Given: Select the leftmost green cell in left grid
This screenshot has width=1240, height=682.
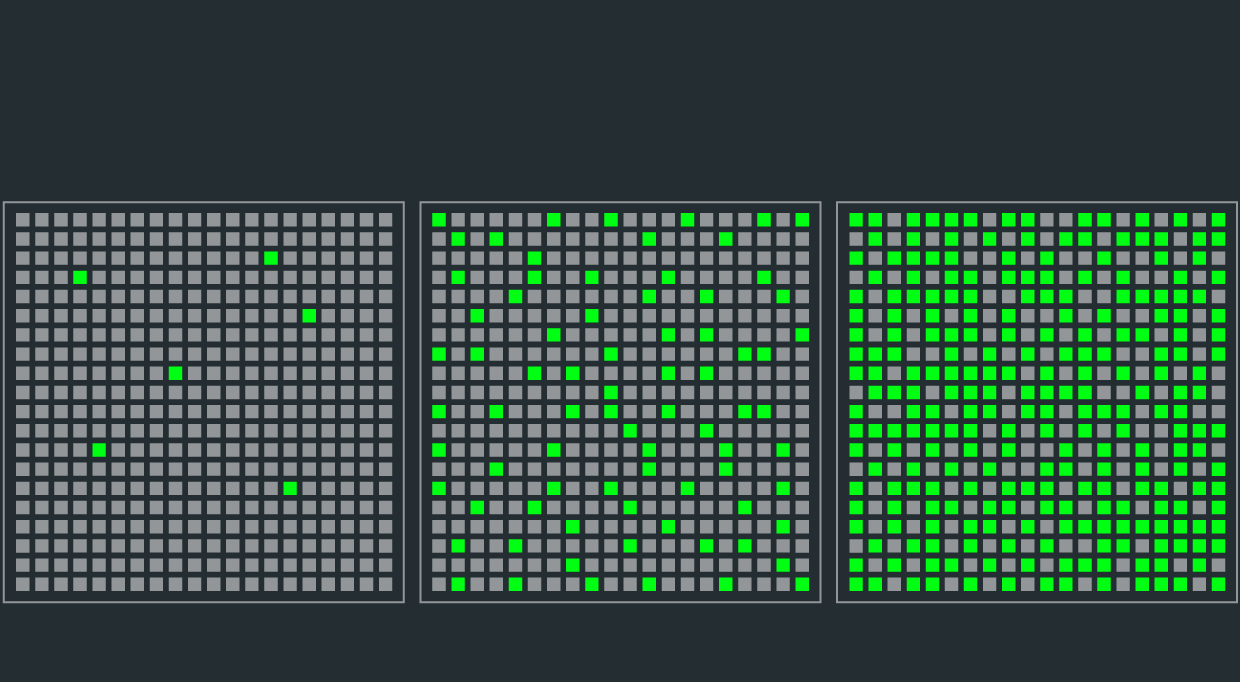Looking at the screenshot, I should pyautogui.click(x=80, y=277).
